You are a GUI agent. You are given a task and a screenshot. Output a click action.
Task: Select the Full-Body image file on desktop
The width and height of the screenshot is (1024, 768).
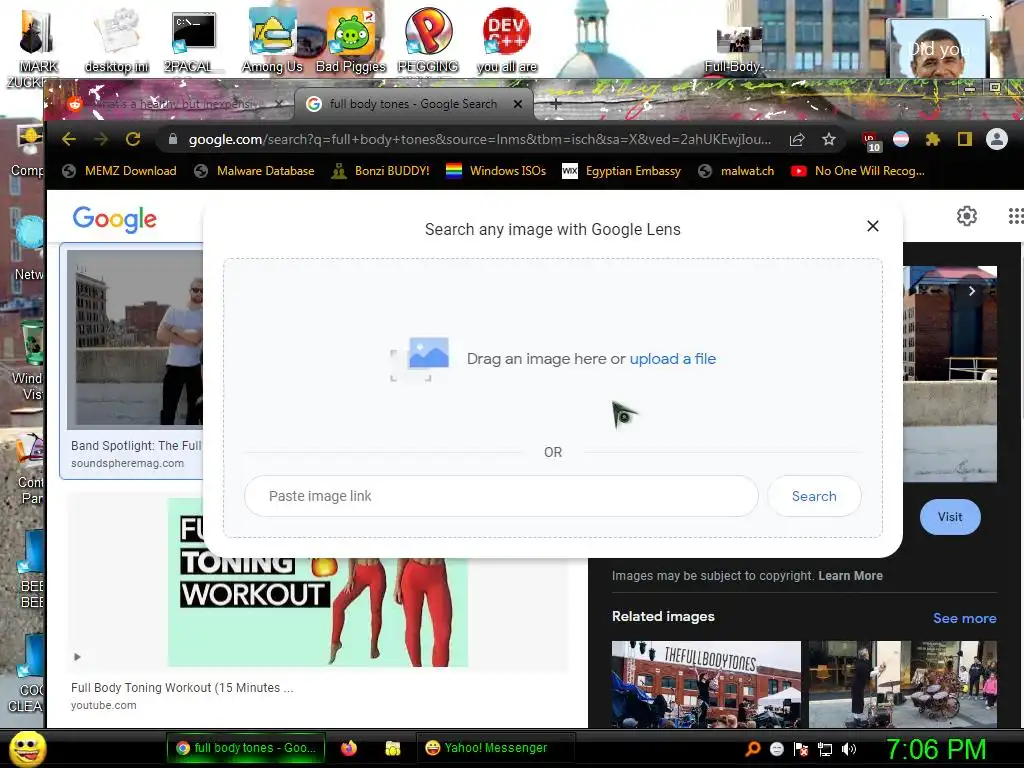[739, 49]
